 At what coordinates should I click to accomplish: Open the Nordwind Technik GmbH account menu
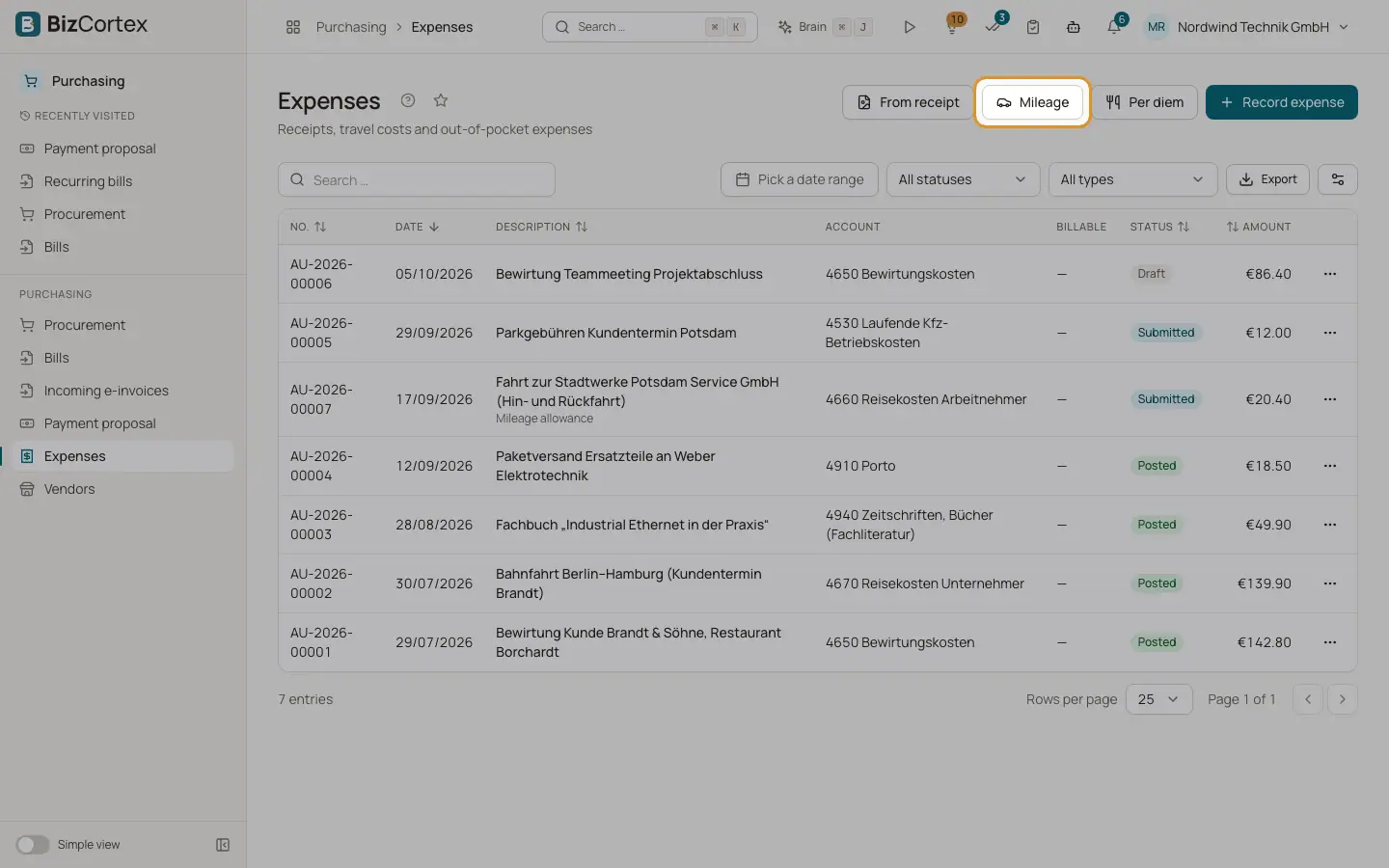pyautogui.click(x=1246, y=27)
